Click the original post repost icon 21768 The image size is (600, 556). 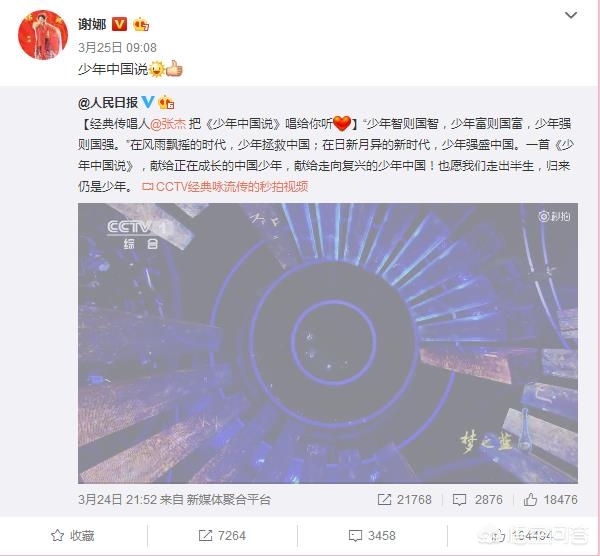tap(404, 499)
